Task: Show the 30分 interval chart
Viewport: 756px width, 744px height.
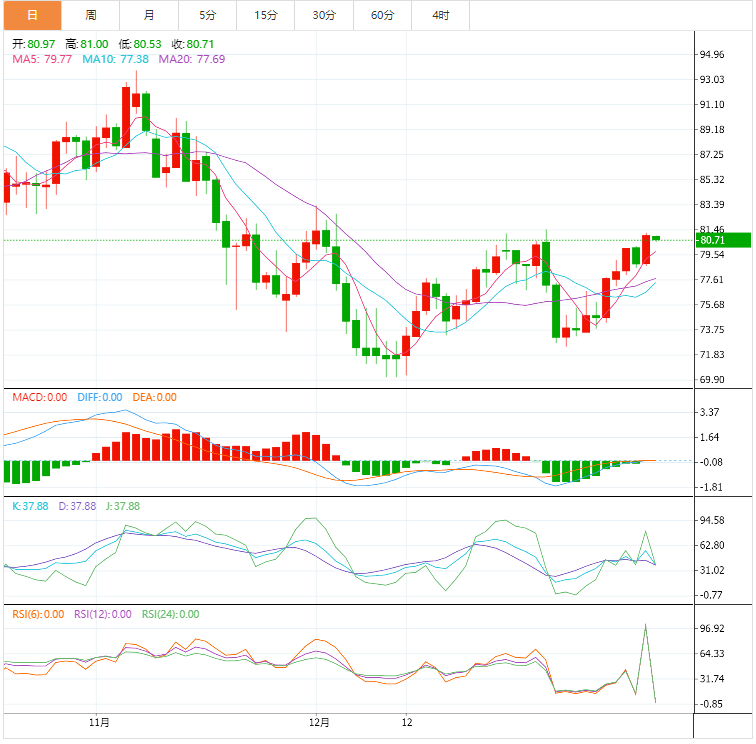Action: (x=323, y=15)
